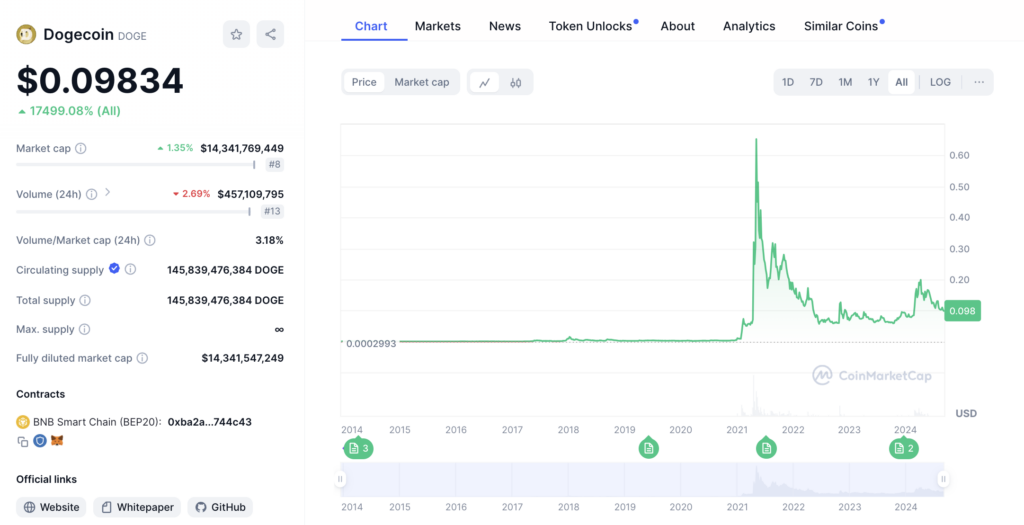Viewport: 1024px width, 525px height.
Task: Open the Chart tab
Action: click(371, 26)
